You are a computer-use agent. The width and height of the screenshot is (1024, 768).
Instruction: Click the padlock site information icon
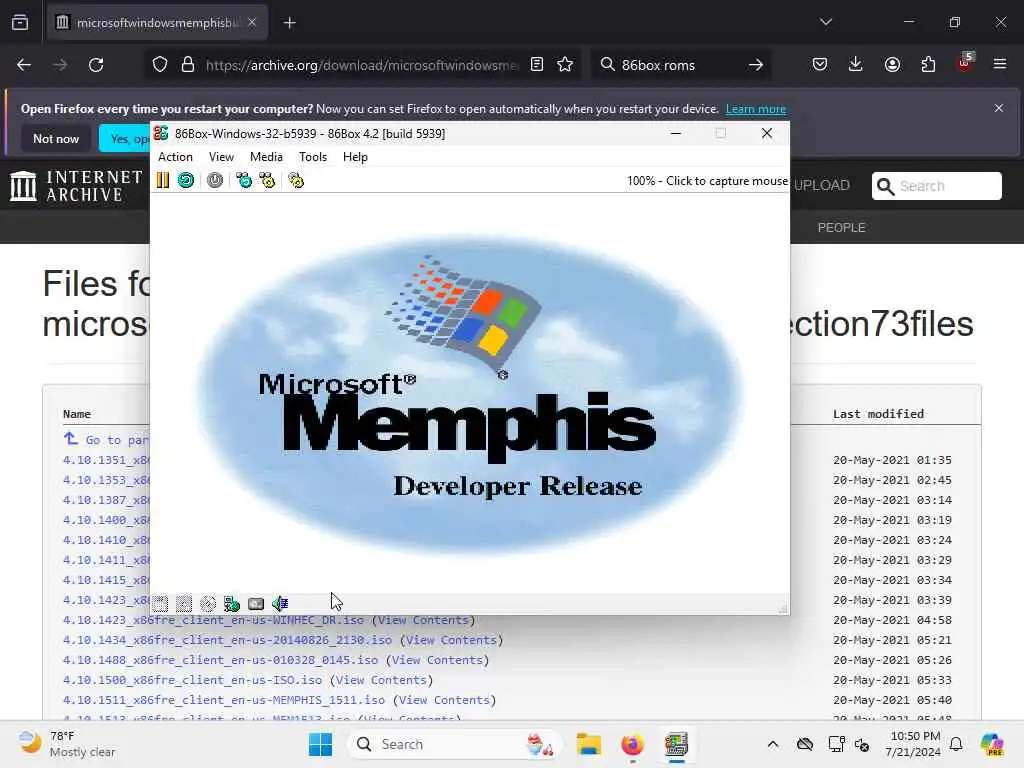click(x=188, y=65)
